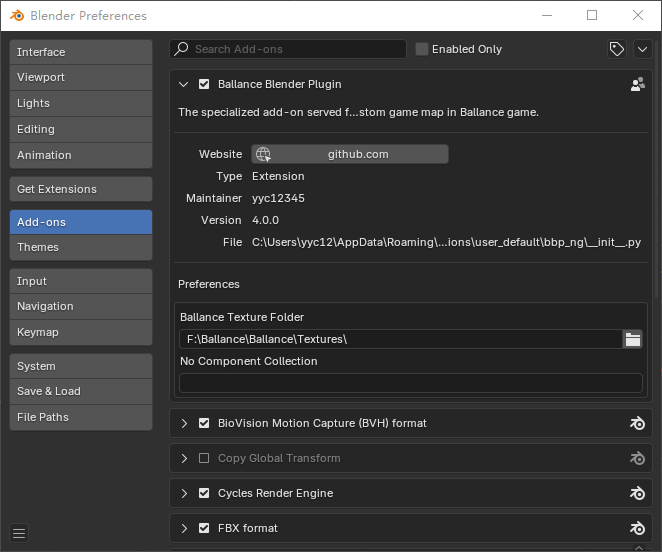This screenshot has height=552, width=662.
Task: Switch to the Themes section
Action: 81,247
